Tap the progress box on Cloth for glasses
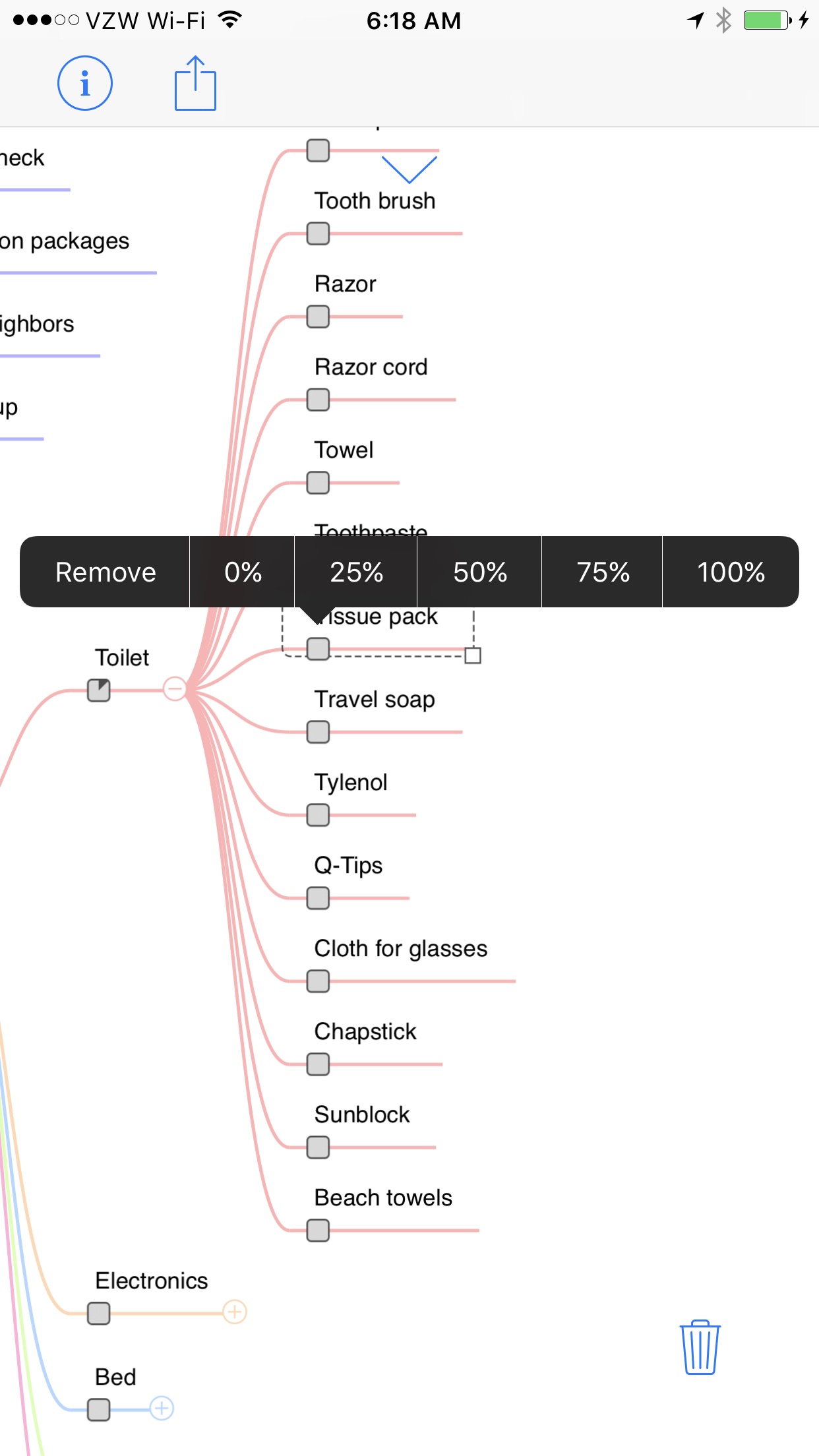The image size is (819, 1456). point(317,981)
